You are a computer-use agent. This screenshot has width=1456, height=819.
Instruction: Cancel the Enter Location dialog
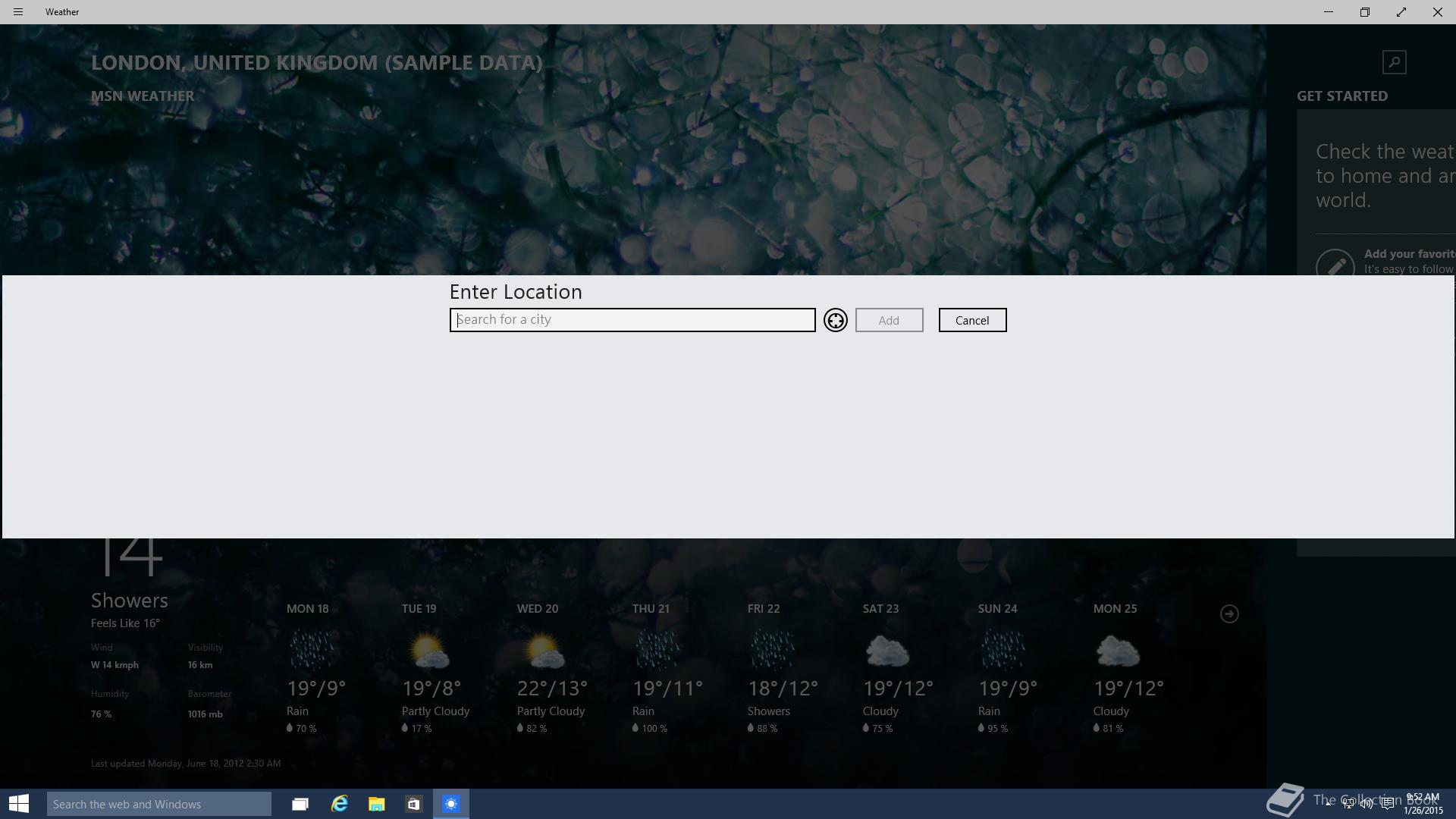tap(972, 320)
